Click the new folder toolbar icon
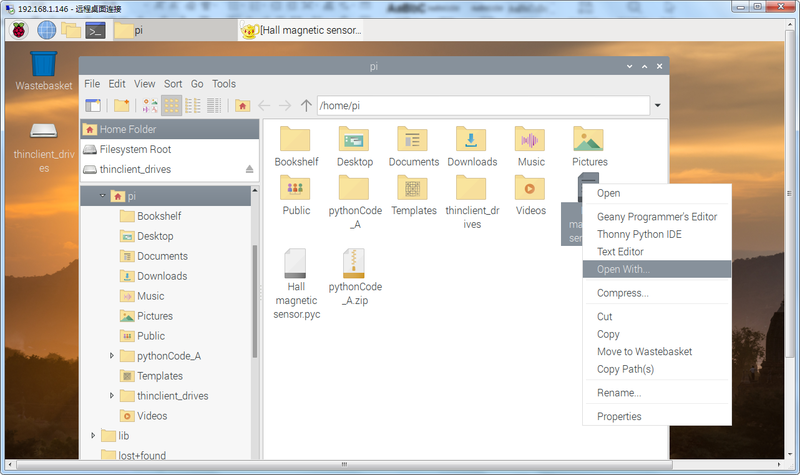Image resolution: width=800 pixels, height=475 pixels. [121, 105]
